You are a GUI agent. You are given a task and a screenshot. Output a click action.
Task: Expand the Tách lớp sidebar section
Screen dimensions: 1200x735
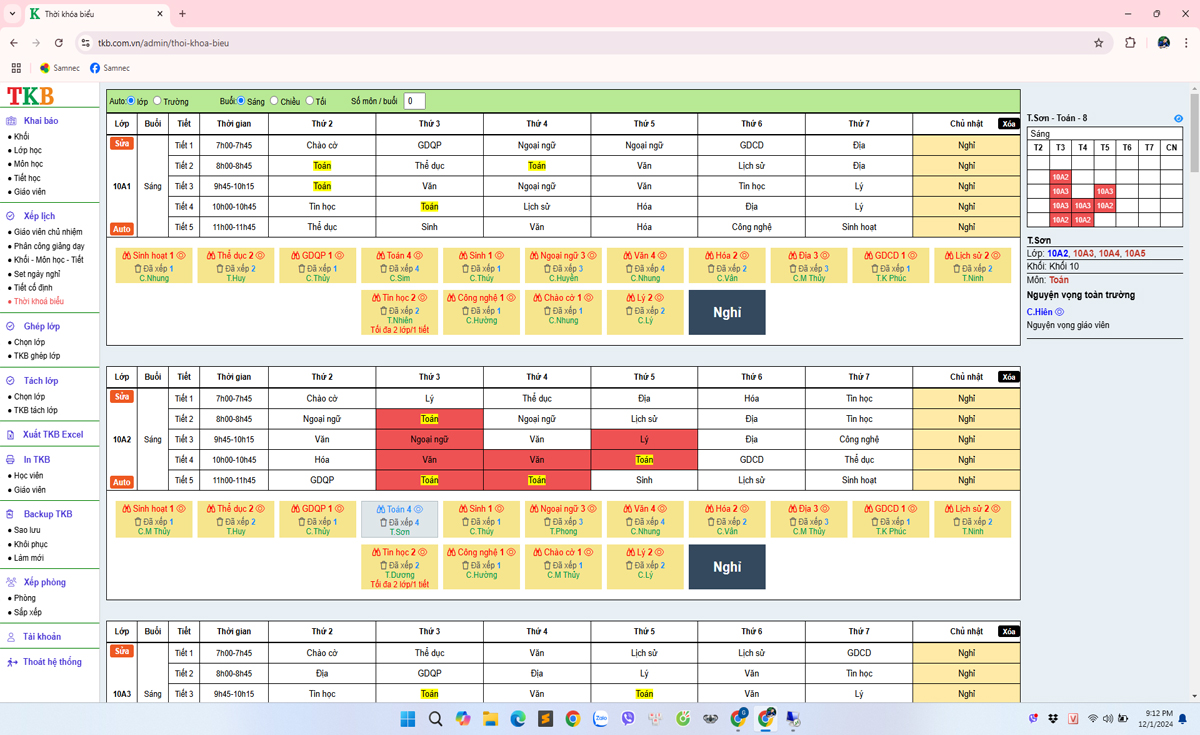click(41, 381)
